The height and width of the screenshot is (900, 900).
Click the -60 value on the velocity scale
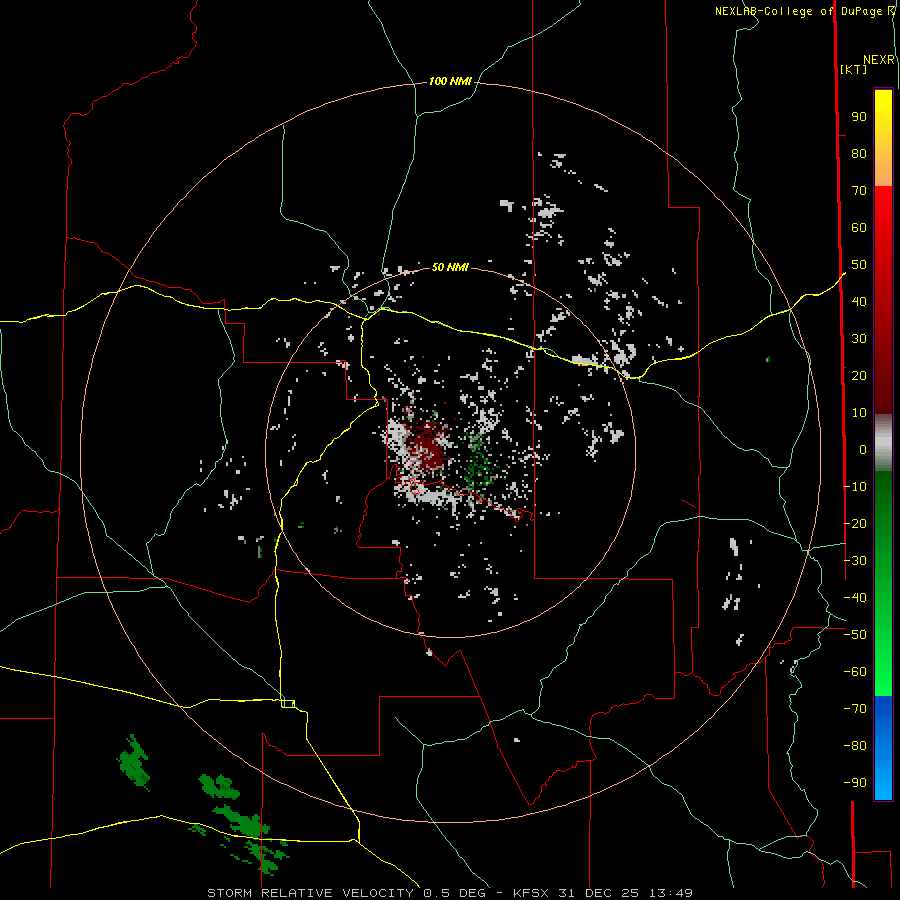coord(855,672)
